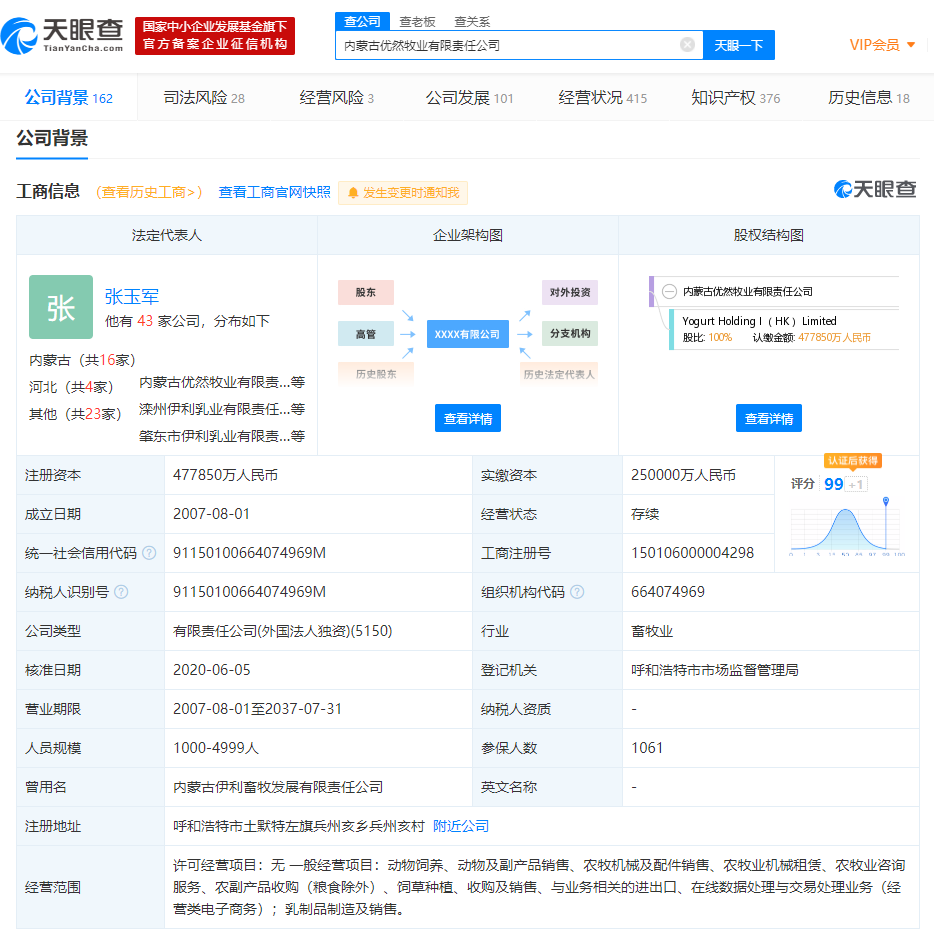Click Yogurt Holding I (HK) Limited shareholder
This screenshot has width=934, height=934.
click(759, 320)
